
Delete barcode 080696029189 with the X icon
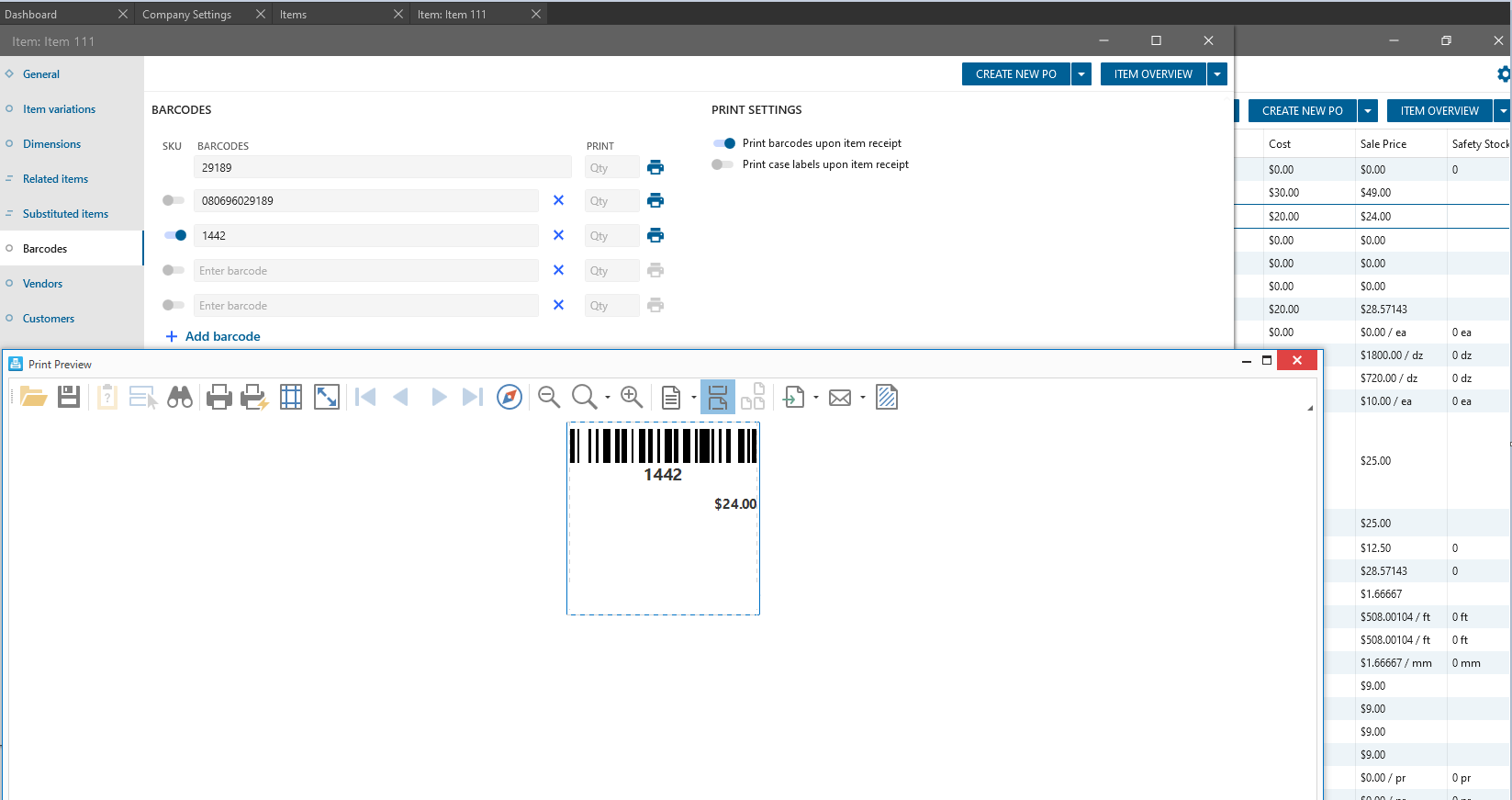(558, 200)
